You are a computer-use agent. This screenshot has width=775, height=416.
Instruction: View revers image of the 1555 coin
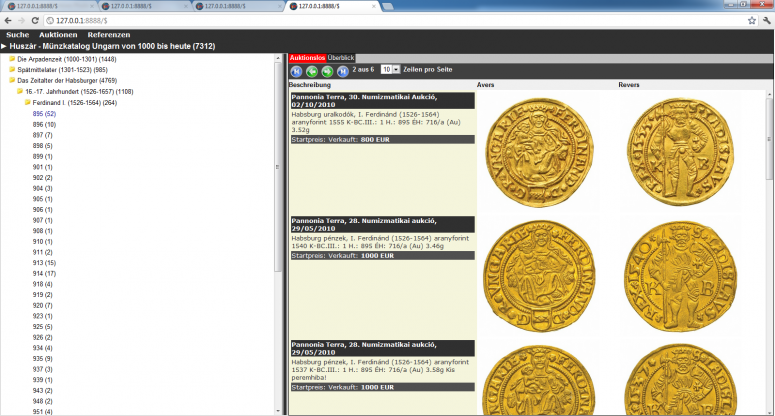(x=681, y=152)
